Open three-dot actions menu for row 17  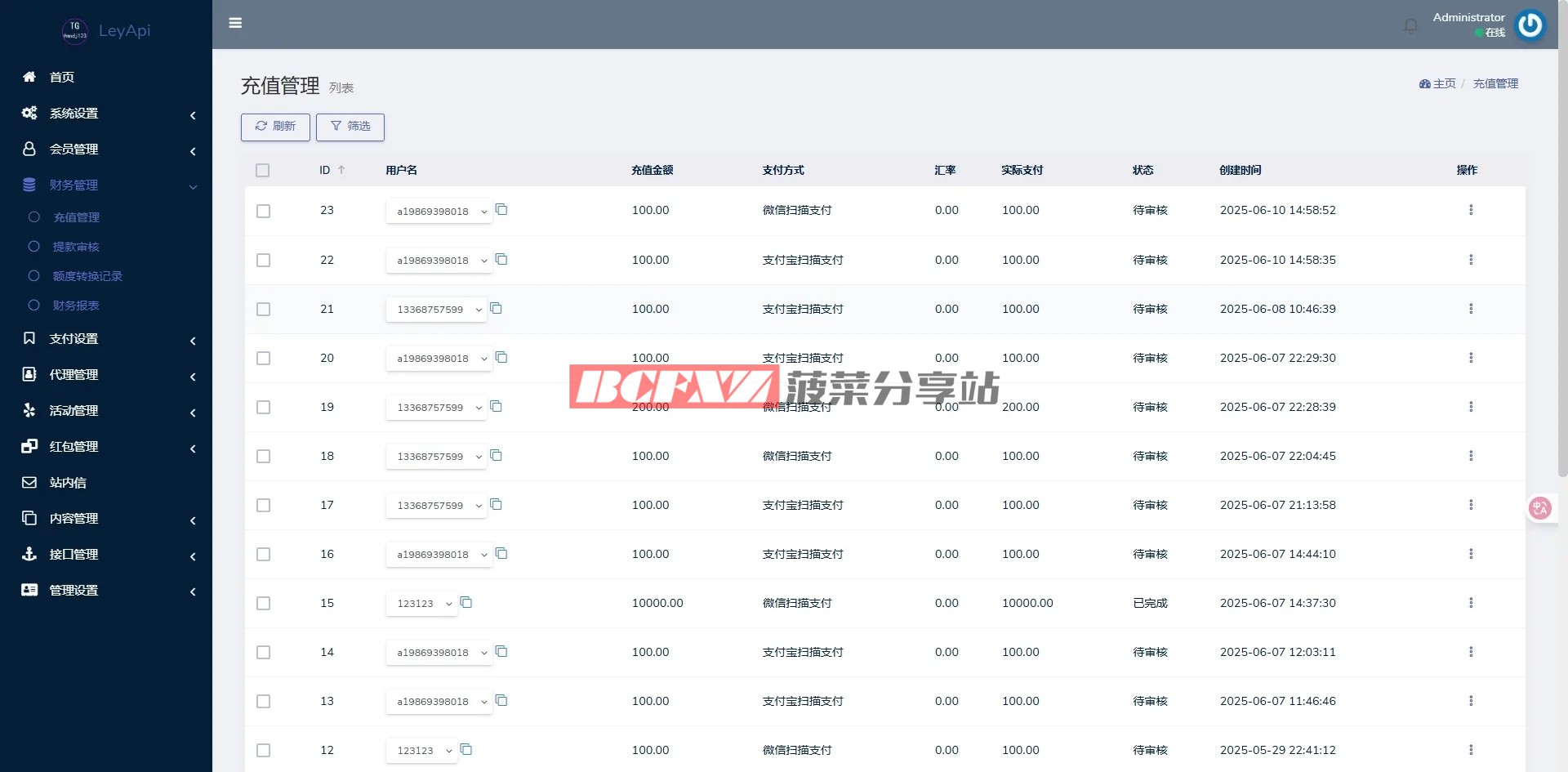[1471, 505]
